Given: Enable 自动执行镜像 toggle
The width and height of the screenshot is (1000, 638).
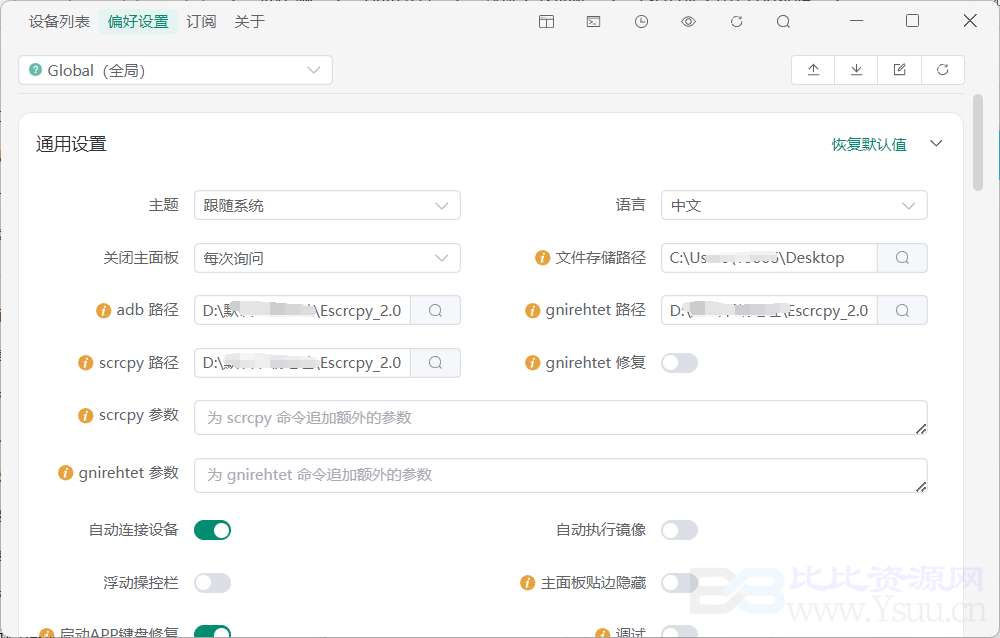Looking at the screenshot, I should pyautogui.click(x=679, y=530).
